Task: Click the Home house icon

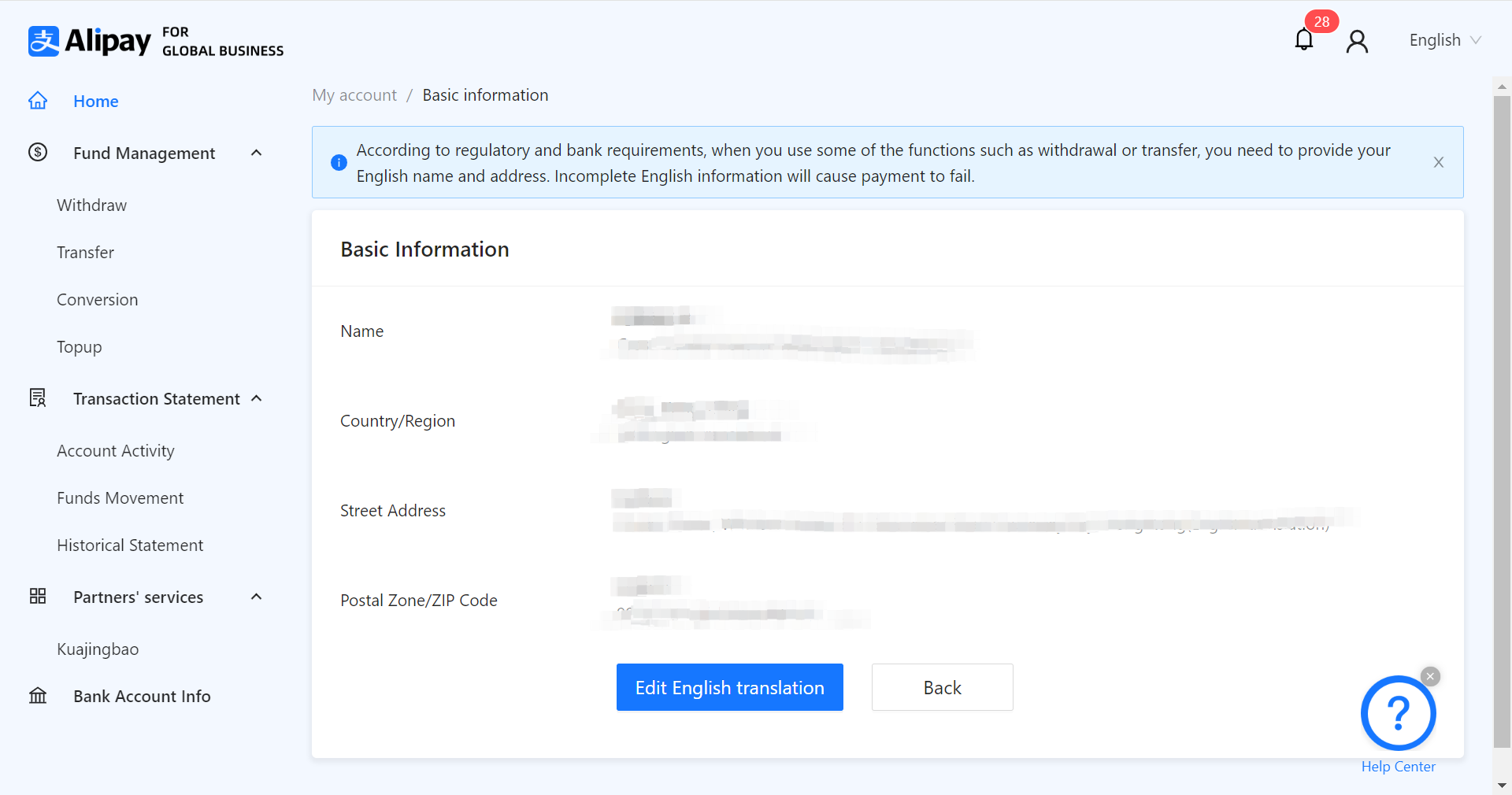Action: pos(38,101)
